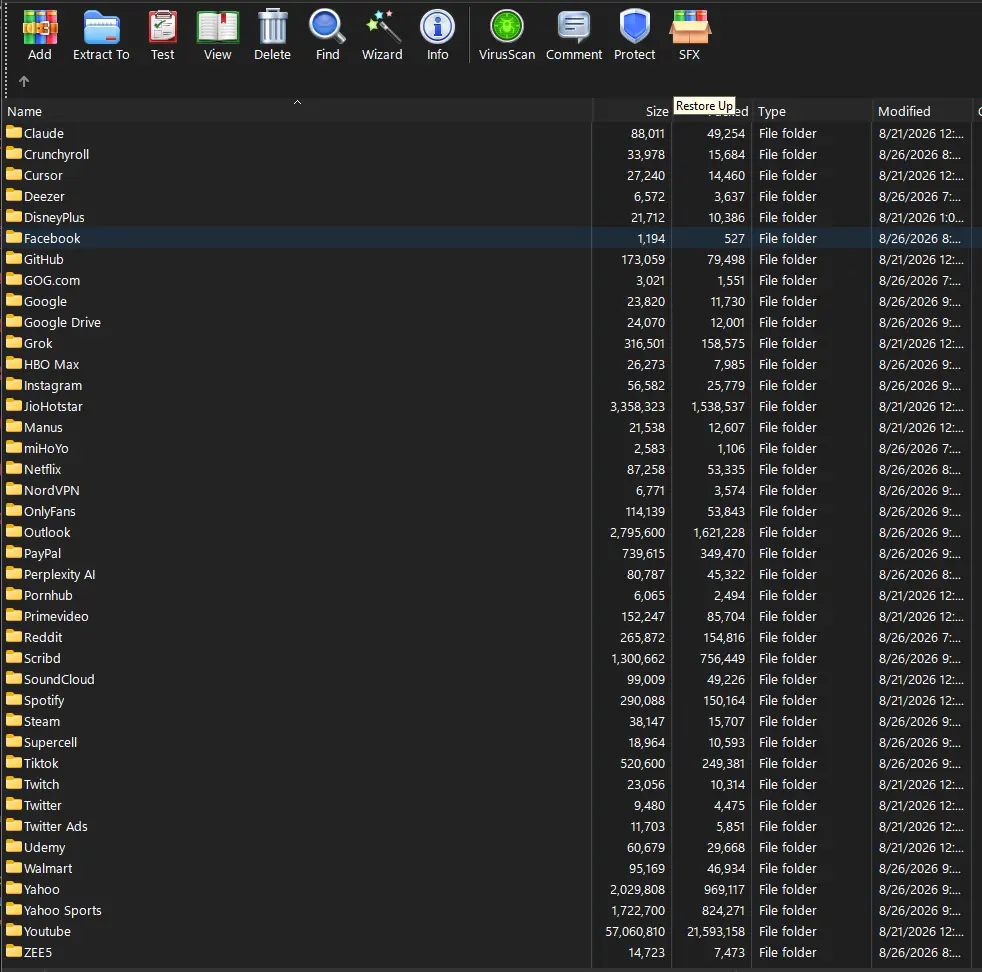
Task: Click the size value 3,358,323
Action: (638, 407)
